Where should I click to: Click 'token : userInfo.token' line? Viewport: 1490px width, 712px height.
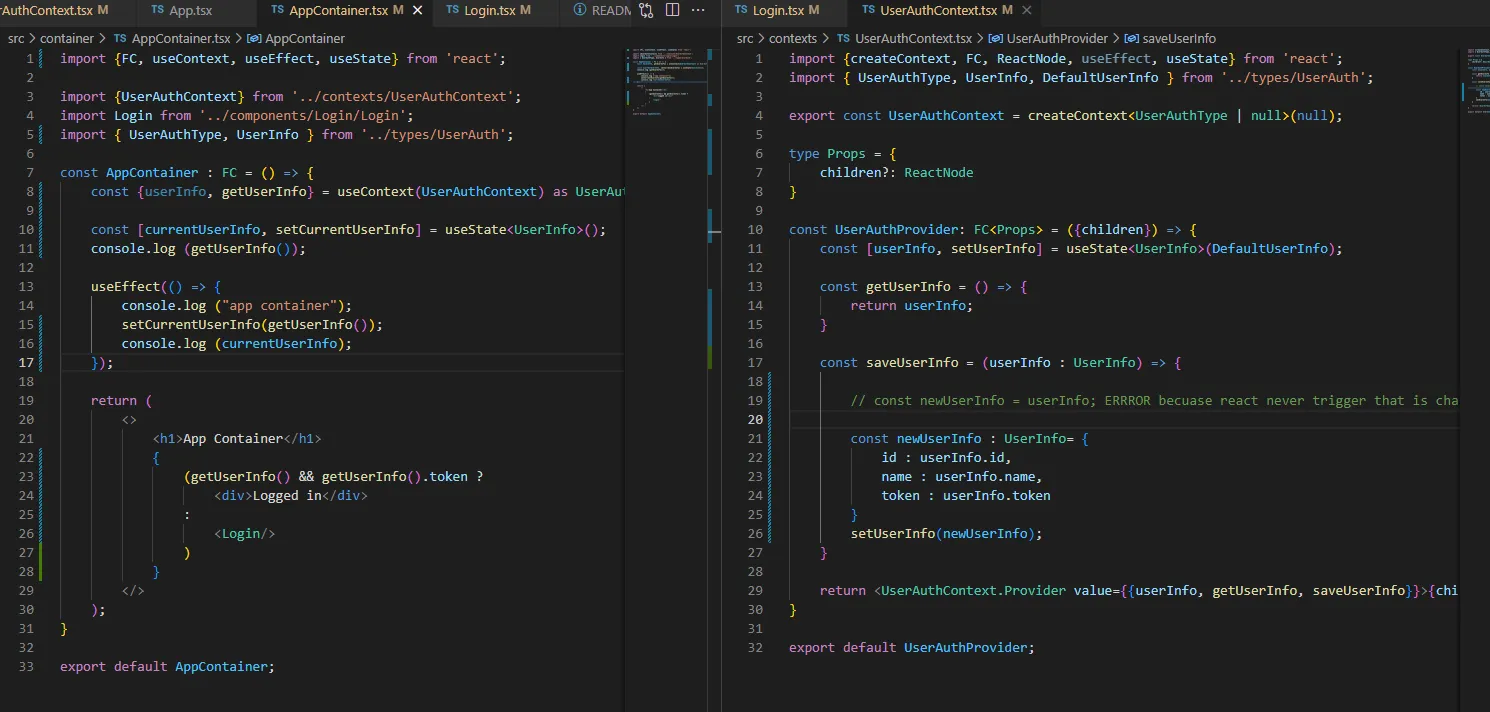[966, 495]
